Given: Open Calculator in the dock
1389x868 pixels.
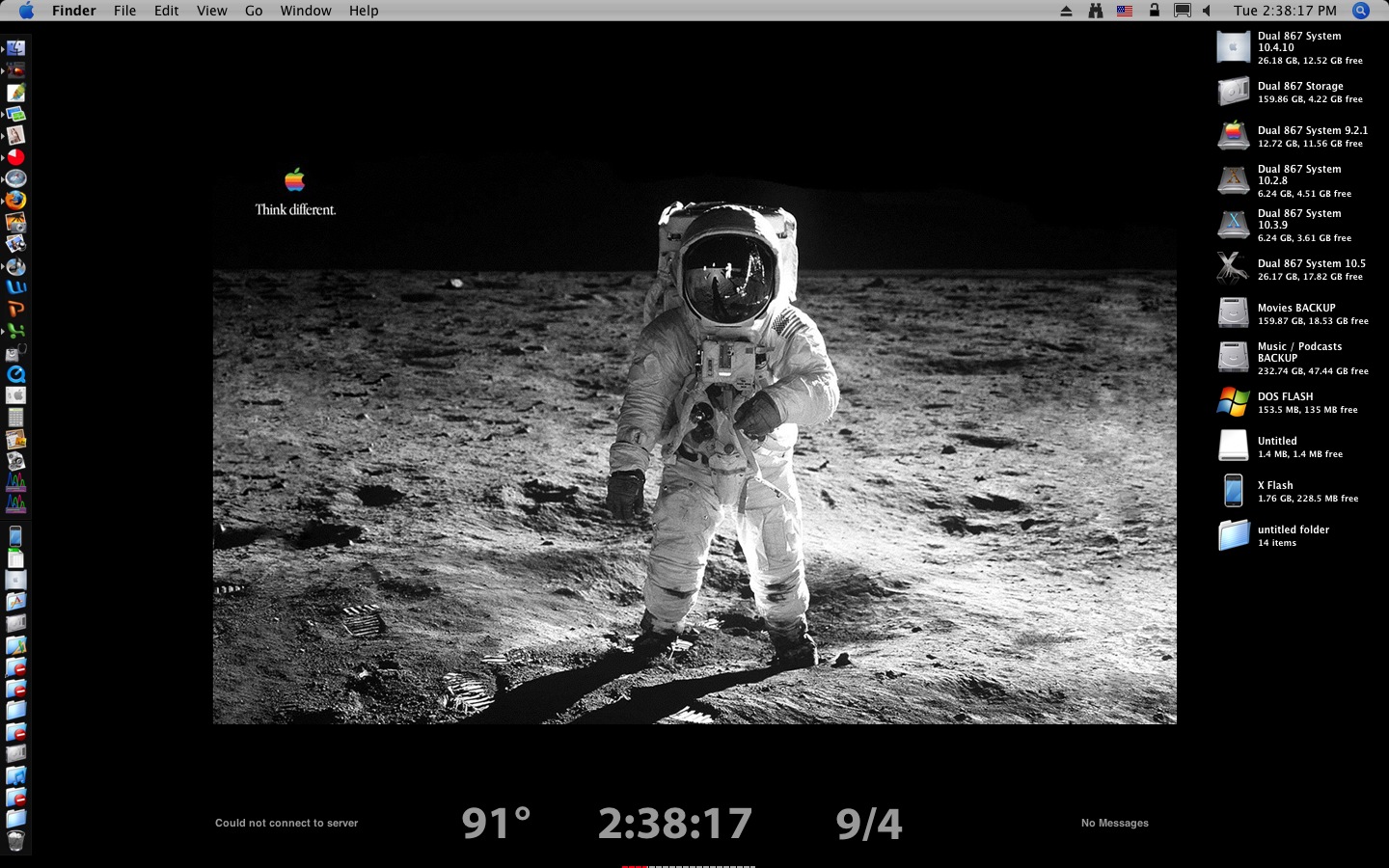Looking at the screenshot, I should point(15,418).
